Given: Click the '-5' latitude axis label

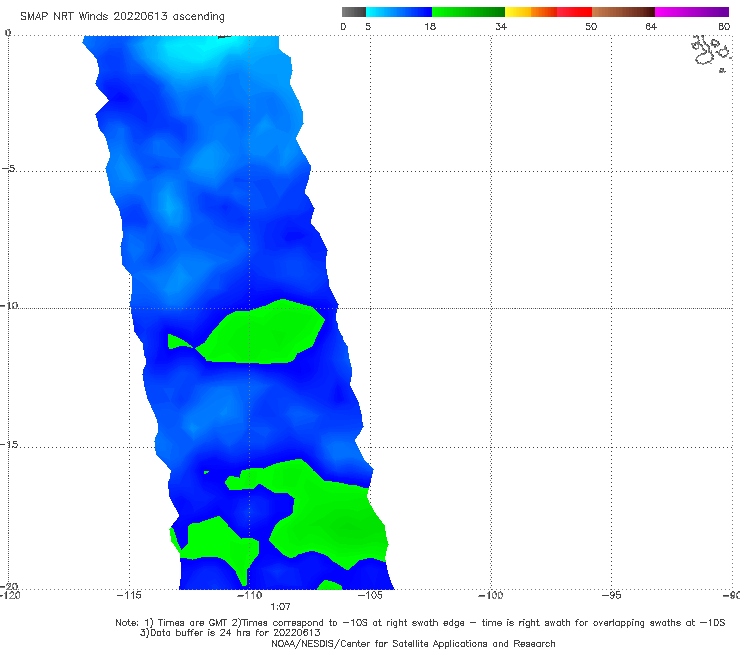Looking at the screenshot, I should 9,168.
